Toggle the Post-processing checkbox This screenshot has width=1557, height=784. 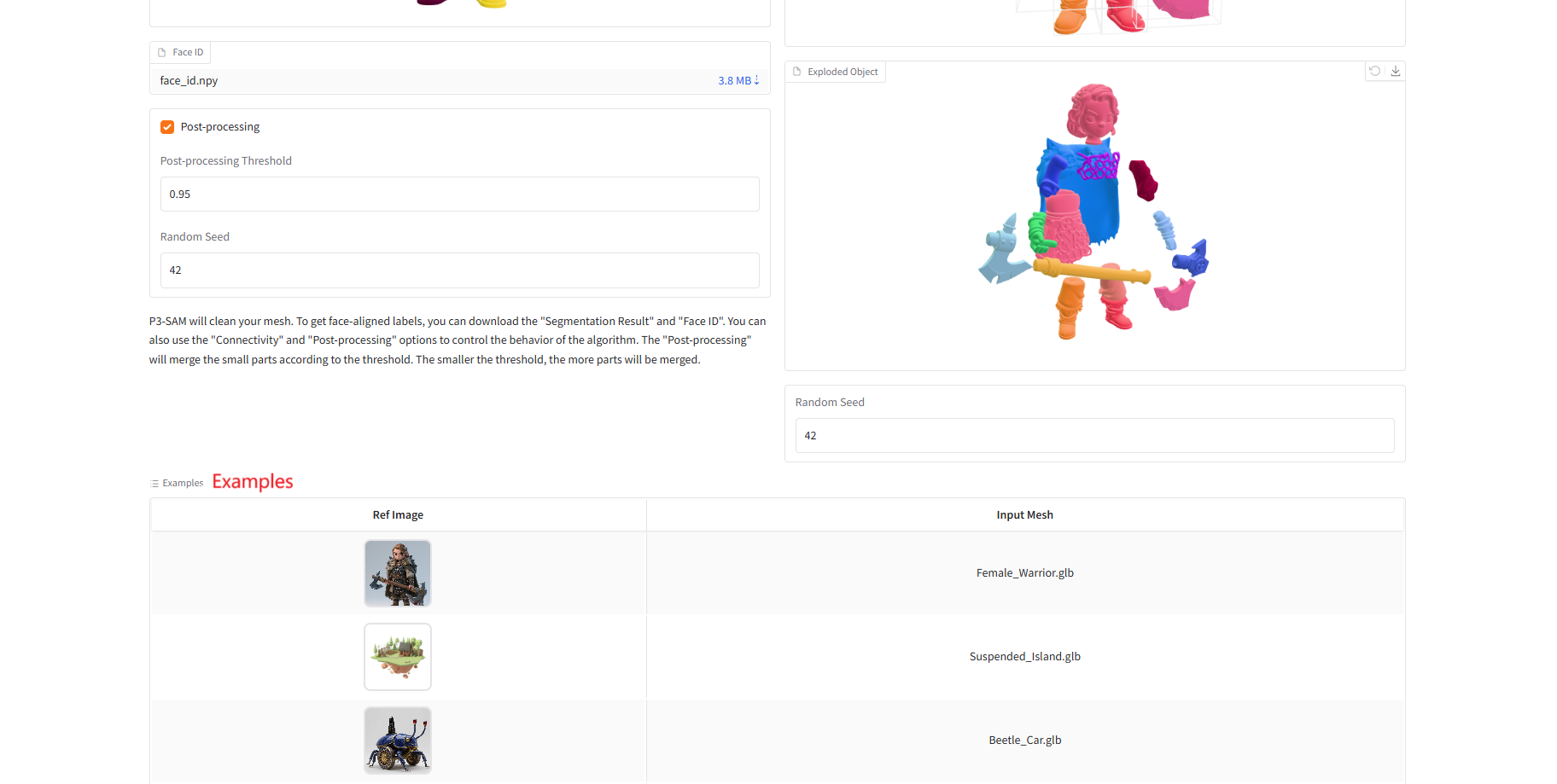pos(167,127)
